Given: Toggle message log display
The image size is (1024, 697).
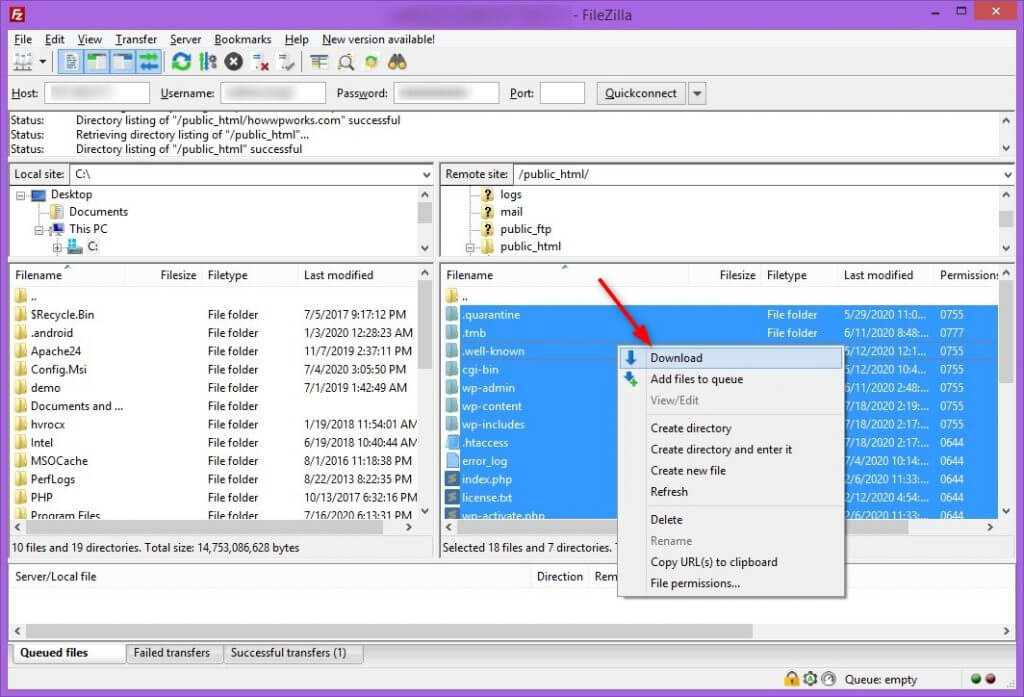Looking at the screenshot, I should [71, 62].
